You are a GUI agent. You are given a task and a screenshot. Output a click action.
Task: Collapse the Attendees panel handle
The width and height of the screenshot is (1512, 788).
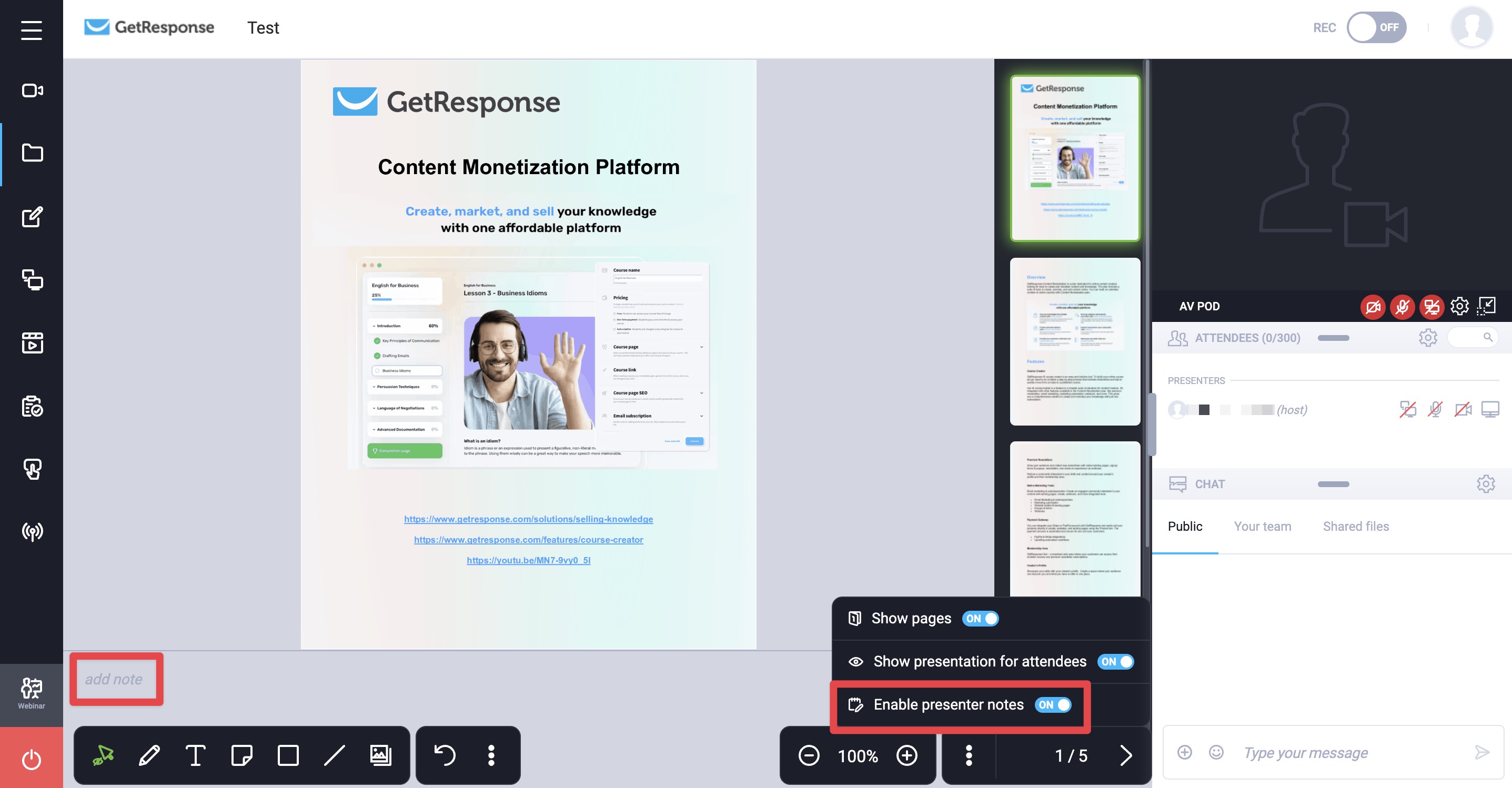pyautogui.click(x=1333, y=338)
